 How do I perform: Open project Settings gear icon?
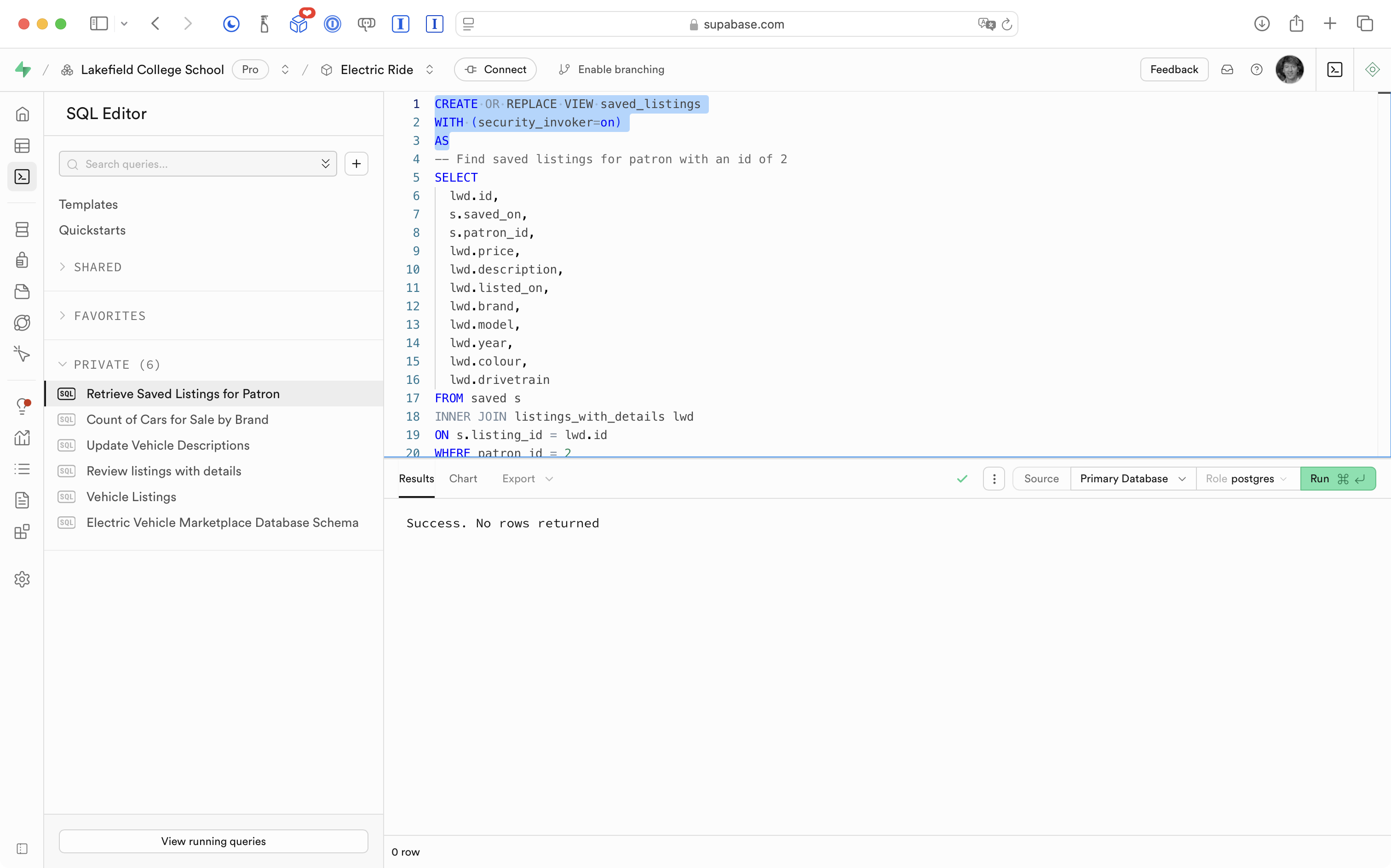coord(22,579)
